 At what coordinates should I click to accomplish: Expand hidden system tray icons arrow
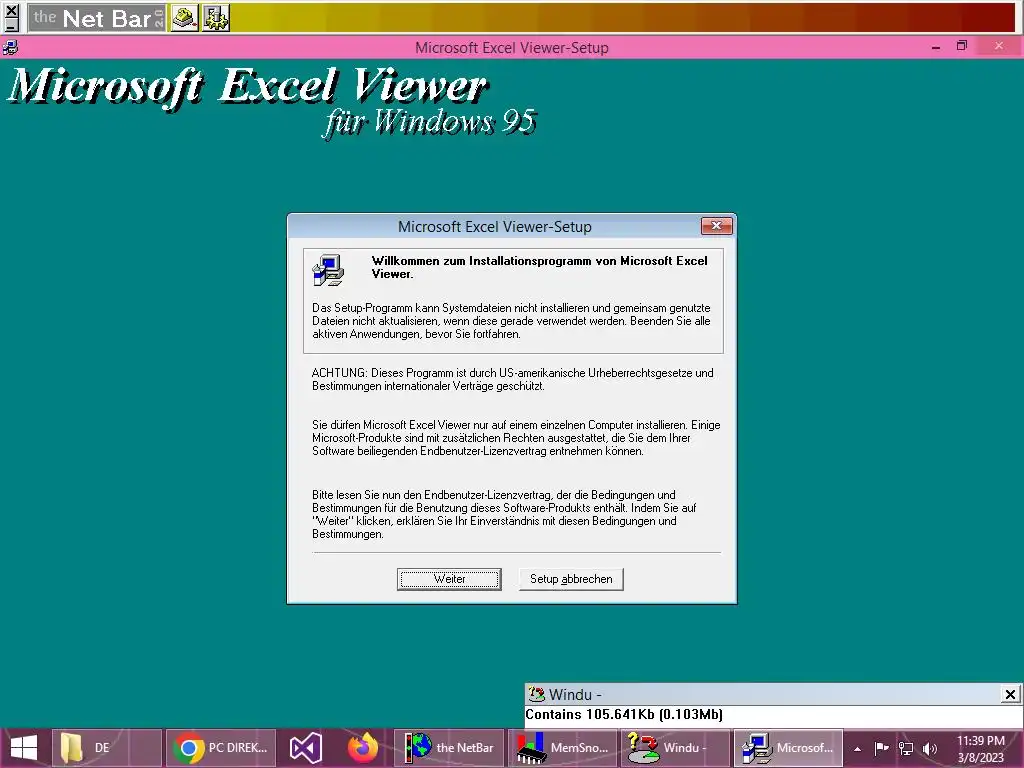pyautogui.click(x=857, y=749)
